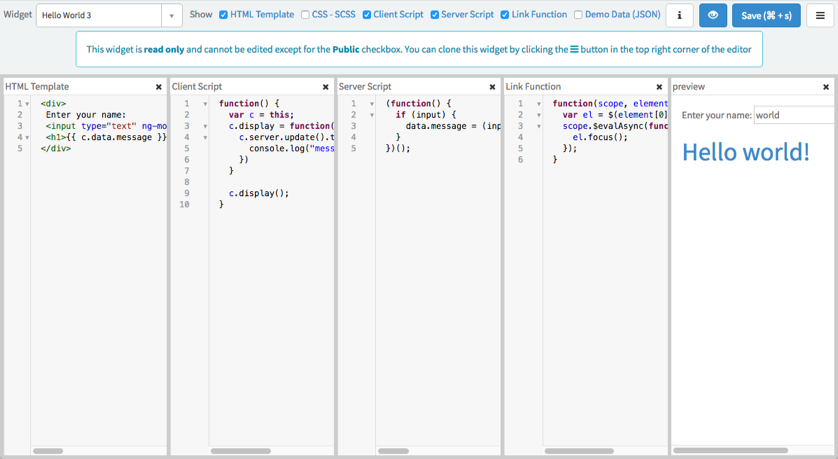Close the Server Script panel

click(492, 87)
